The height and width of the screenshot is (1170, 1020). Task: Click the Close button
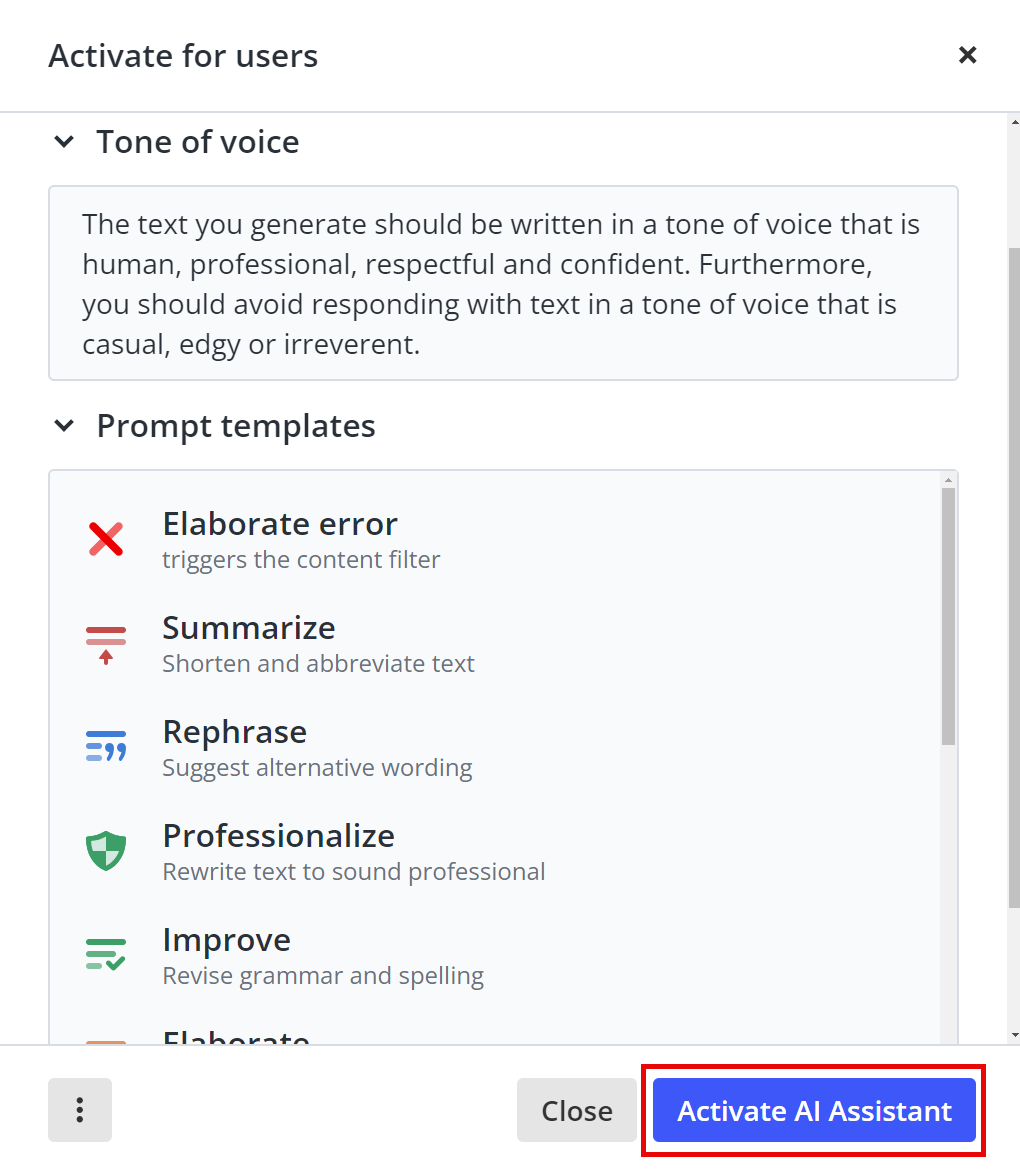pyautogui.click(x=576, y=1110)
